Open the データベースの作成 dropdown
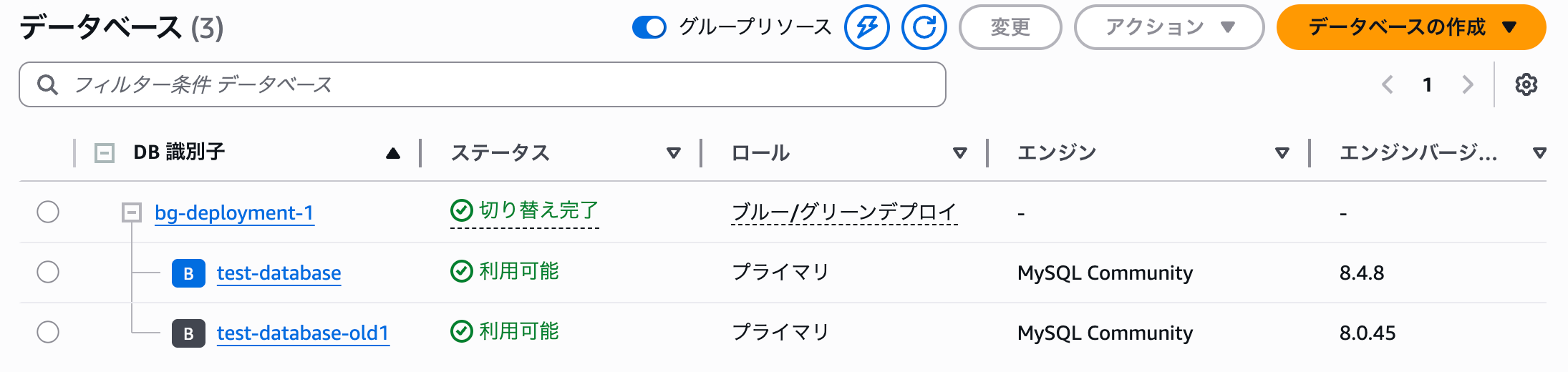The height and width of the screenshot is (372, 1568). pos(1410,27)
